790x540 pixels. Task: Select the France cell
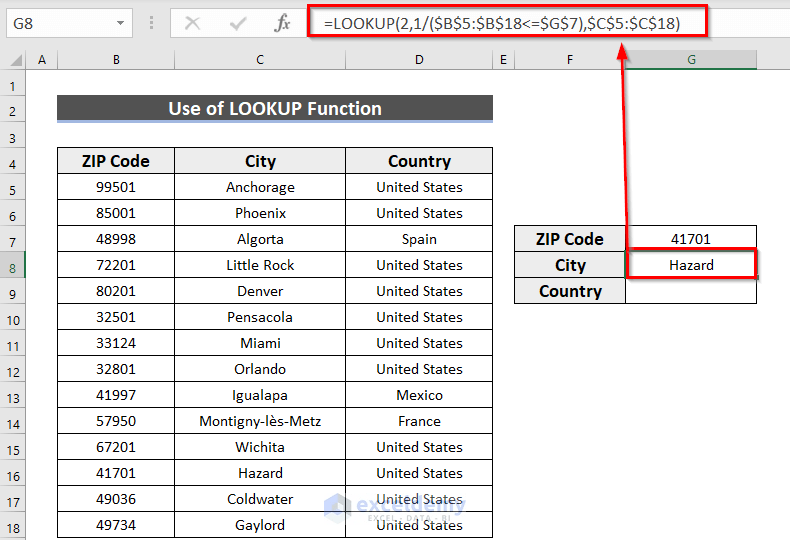[419, 421]
